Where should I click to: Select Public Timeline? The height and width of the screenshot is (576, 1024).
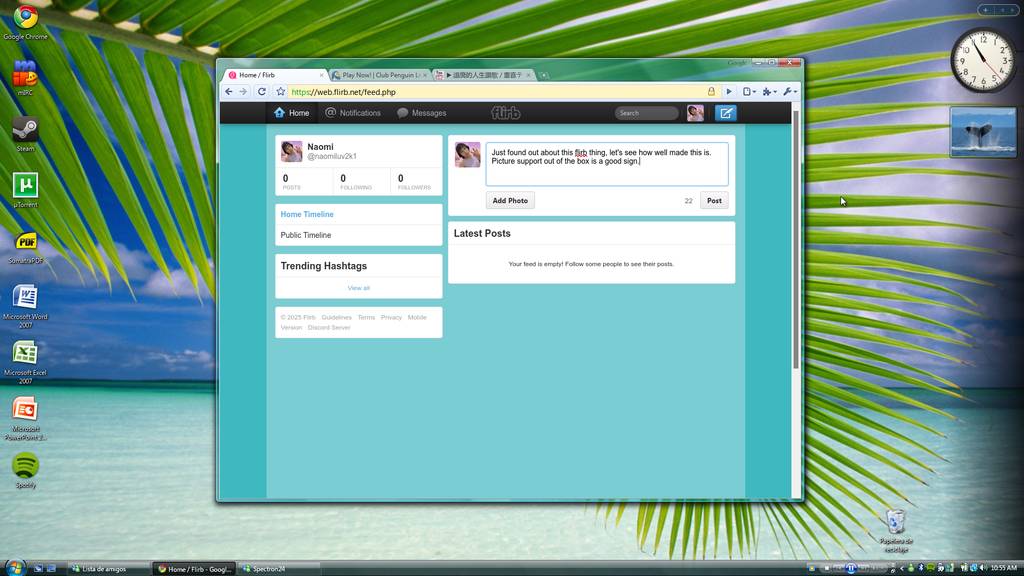tap(306, 235)
